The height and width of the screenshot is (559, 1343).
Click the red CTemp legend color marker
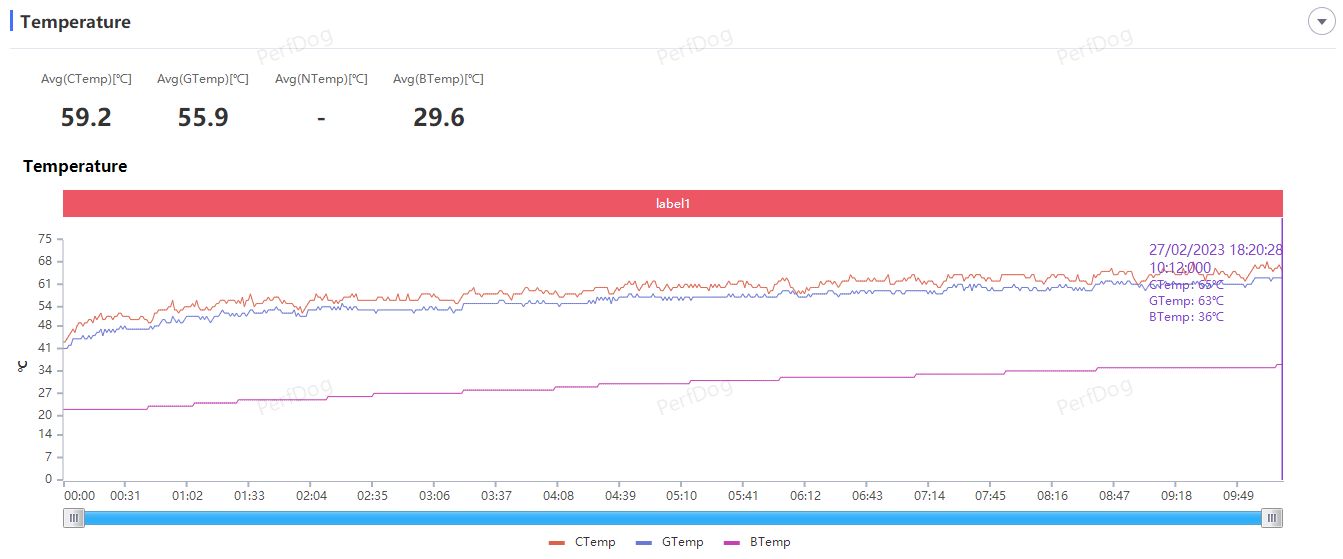pos(557,542)
